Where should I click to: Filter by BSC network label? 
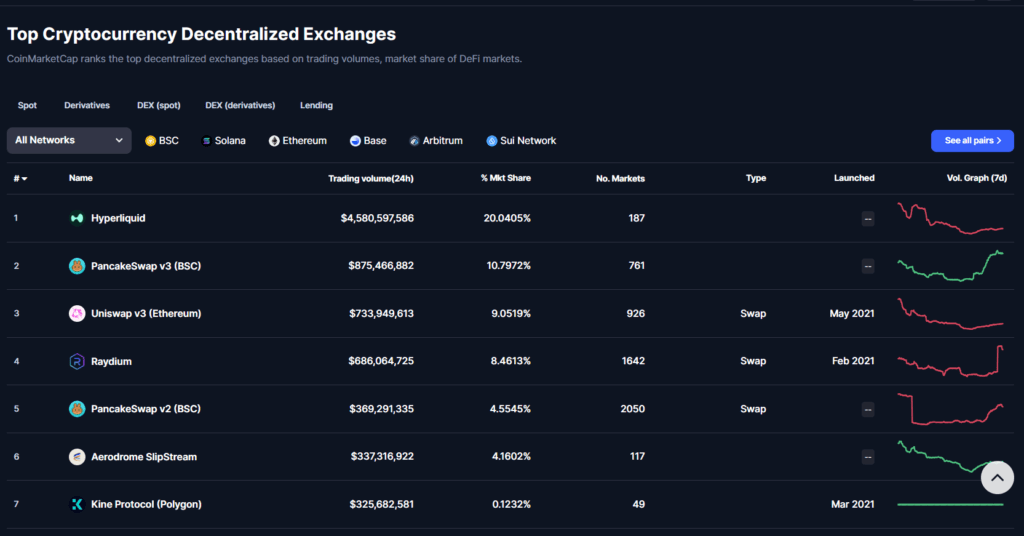pyautogui.click(x=168, y=141)
